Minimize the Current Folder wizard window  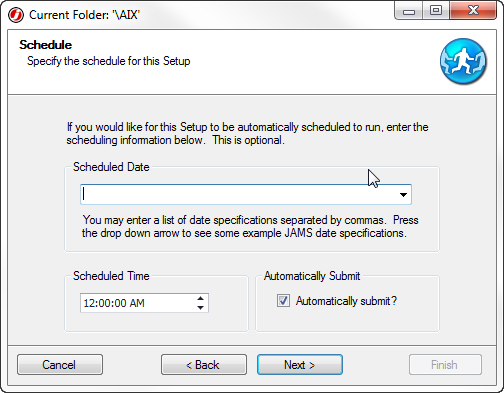tap(409, 11)
